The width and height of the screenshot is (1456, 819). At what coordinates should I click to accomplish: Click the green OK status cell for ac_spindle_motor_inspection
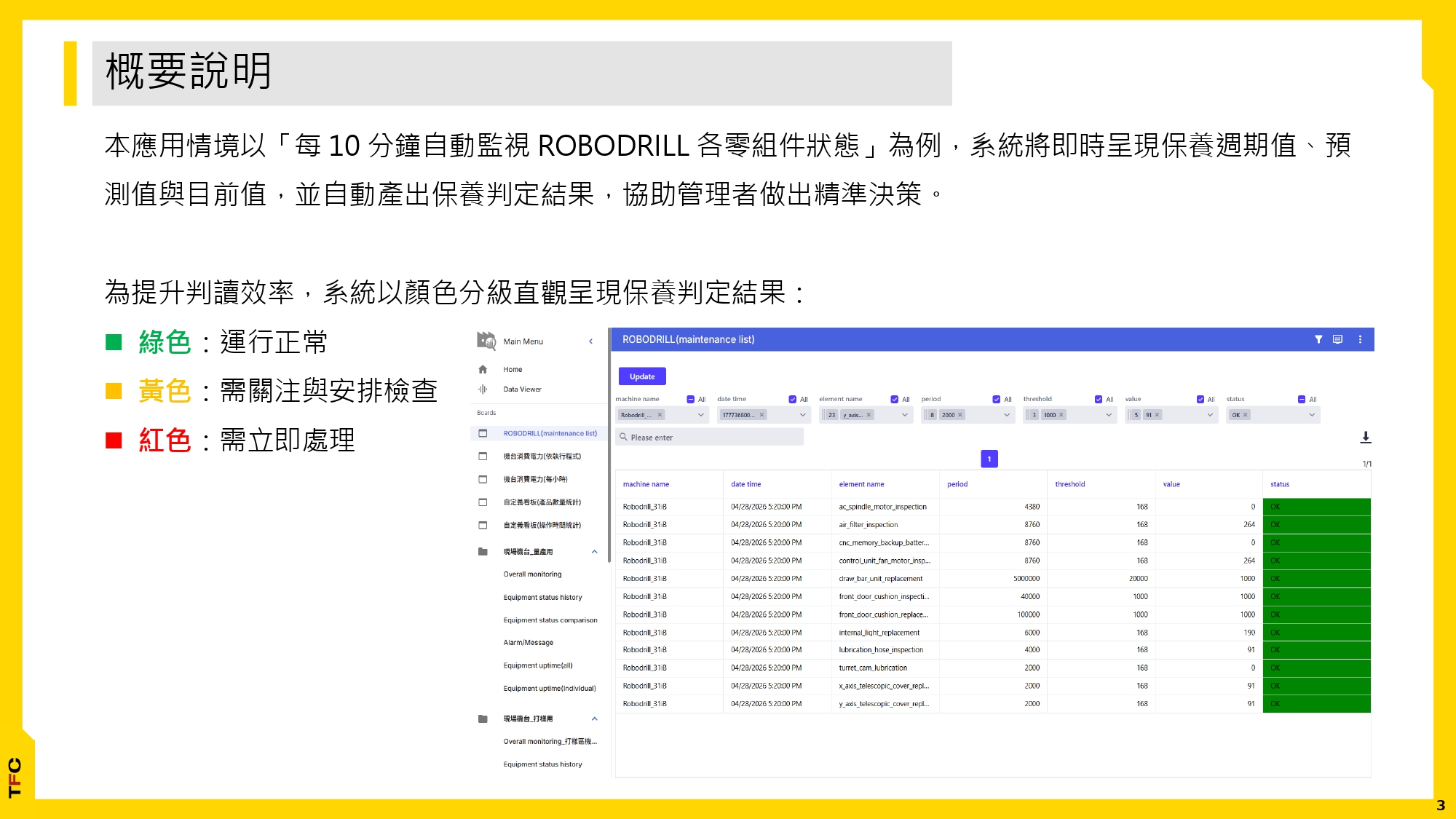point(1316,507)
